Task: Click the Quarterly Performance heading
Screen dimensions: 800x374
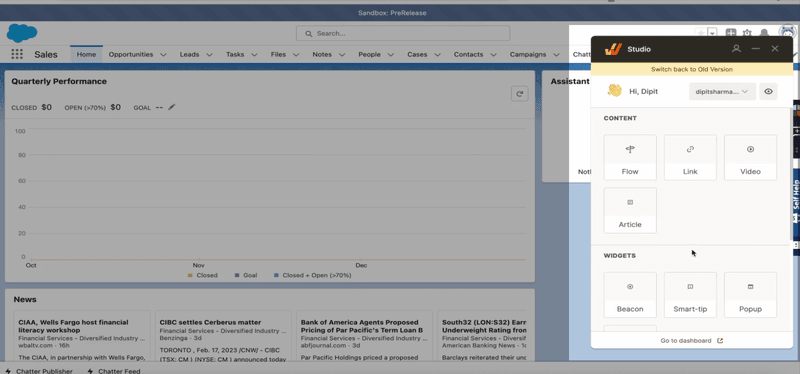Action: click(x=59, y=81)
